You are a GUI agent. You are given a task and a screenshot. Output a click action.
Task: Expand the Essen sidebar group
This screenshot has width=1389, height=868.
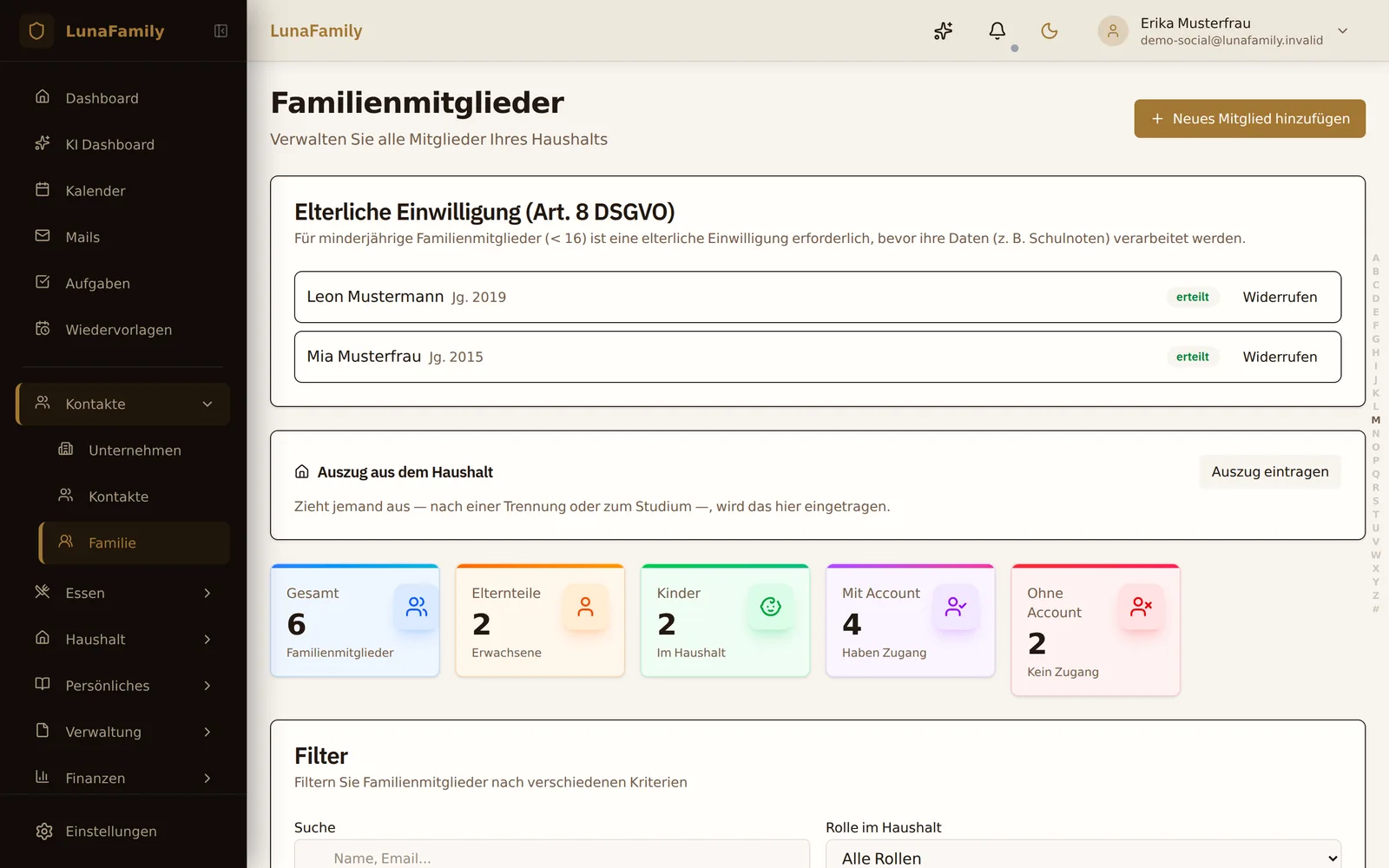(123, 593)
